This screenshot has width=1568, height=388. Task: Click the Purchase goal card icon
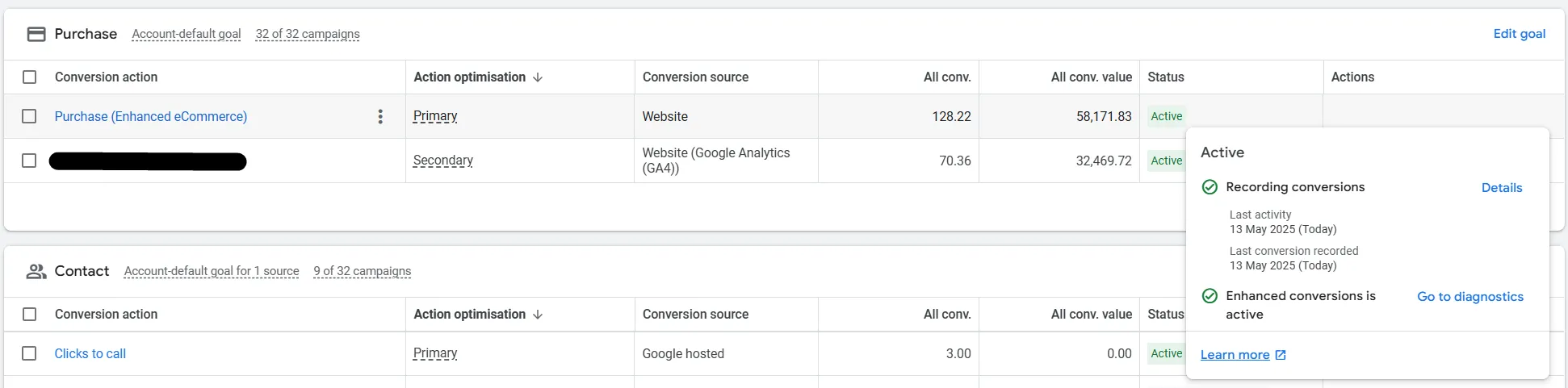pos(36,34)
